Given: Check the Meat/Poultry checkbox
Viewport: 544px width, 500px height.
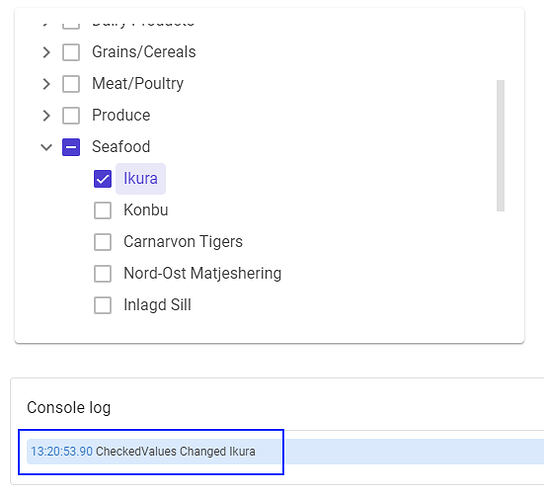Looking at the screenshot, I should 71,84.
